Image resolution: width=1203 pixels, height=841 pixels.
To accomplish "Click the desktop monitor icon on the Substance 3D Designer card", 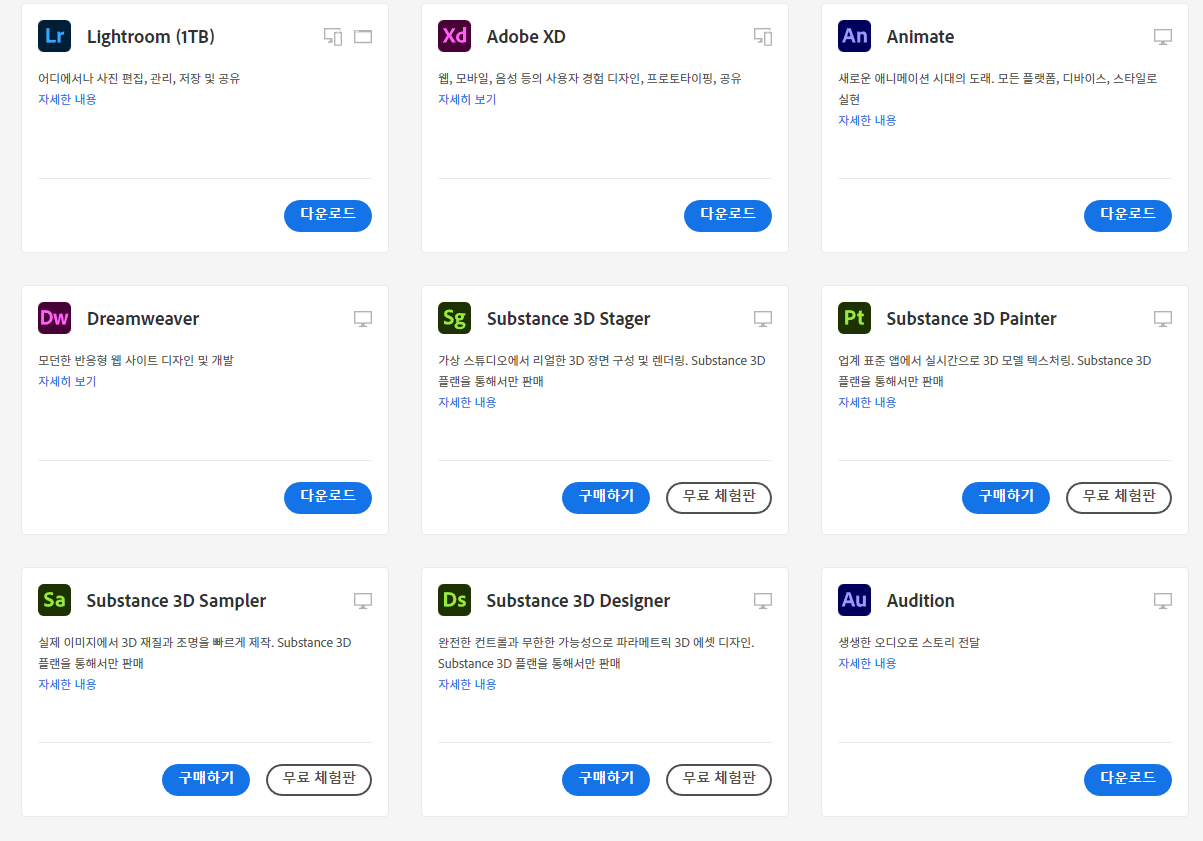I will 762,601.
